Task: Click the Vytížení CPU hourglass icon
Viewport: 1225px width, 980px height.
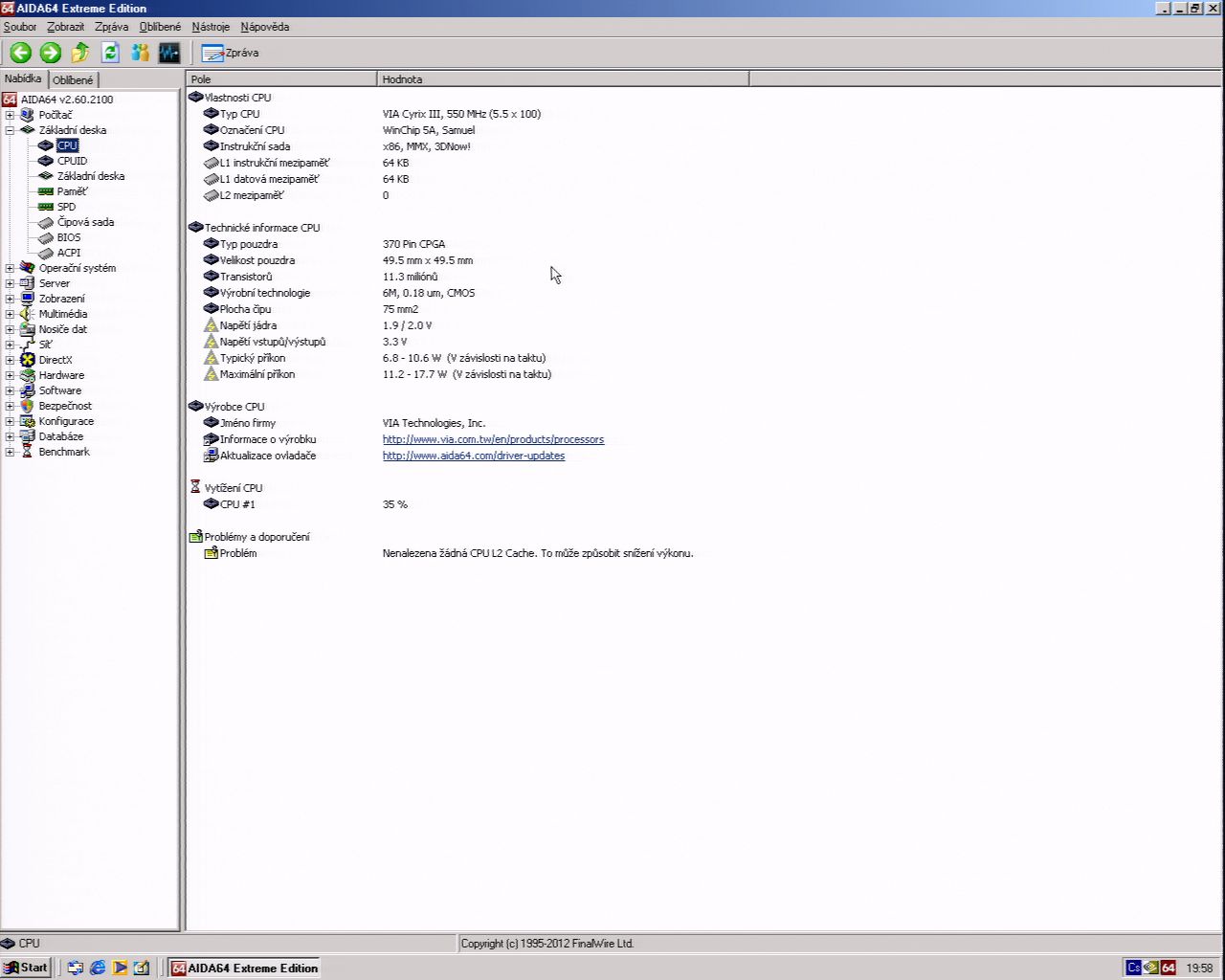Action: click(195, 488)
